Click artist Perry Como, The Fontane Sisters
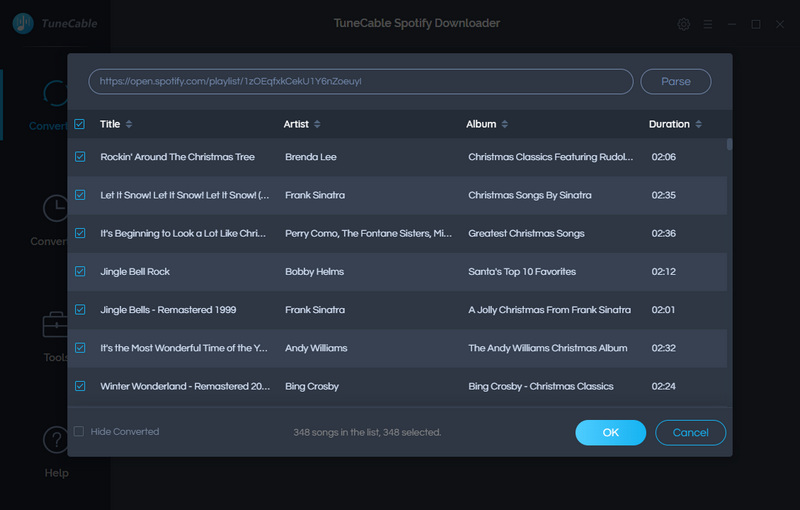This screenshot has height=510, width=800. point(368,233)
